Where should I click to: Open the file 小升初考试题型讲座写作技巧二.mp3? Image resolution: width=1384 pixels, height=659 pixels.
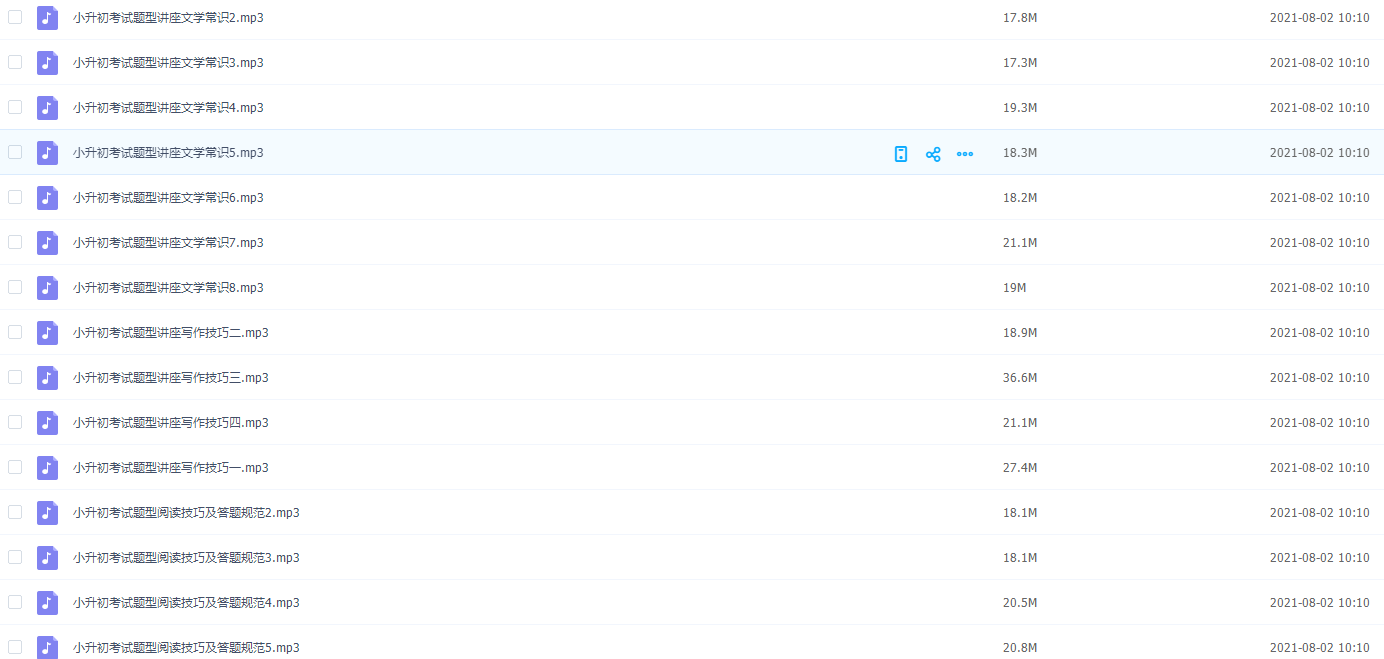[x=170, y=333]
